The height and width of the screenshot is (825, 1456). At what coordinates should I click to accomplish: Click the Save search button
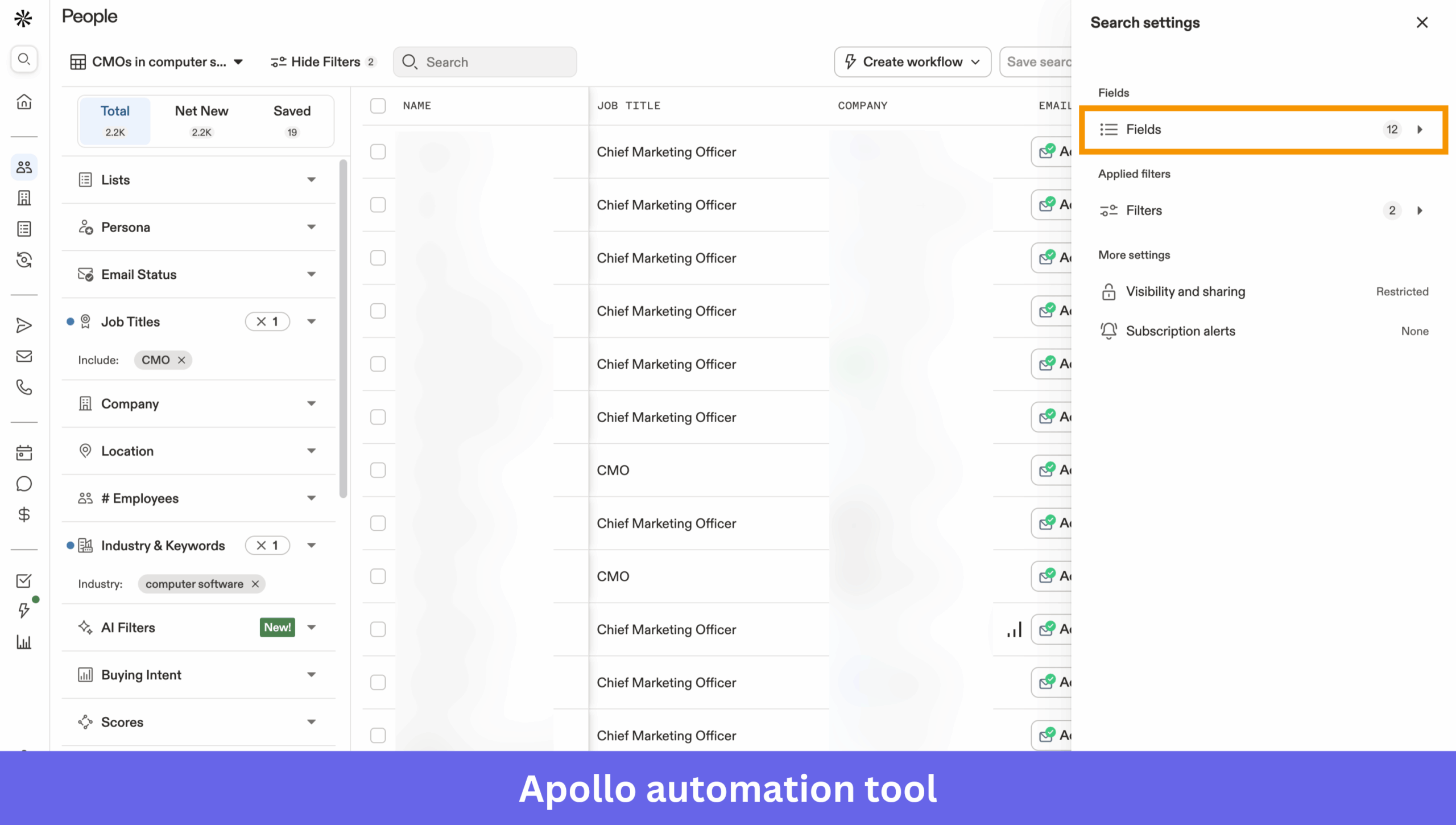click(x=1036, y=62)
